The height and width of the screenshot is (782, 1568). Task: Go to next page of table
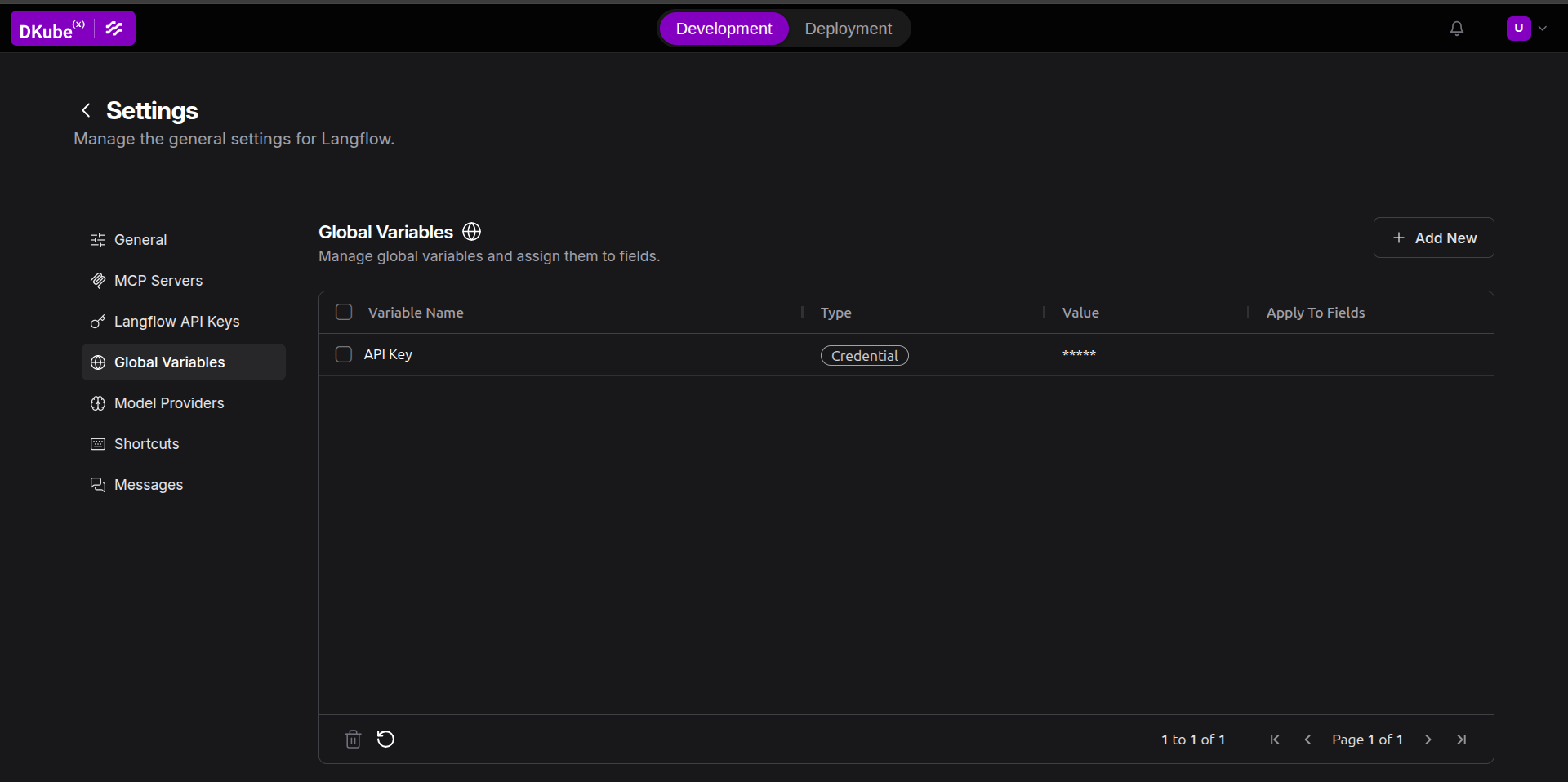[1428, 740]
